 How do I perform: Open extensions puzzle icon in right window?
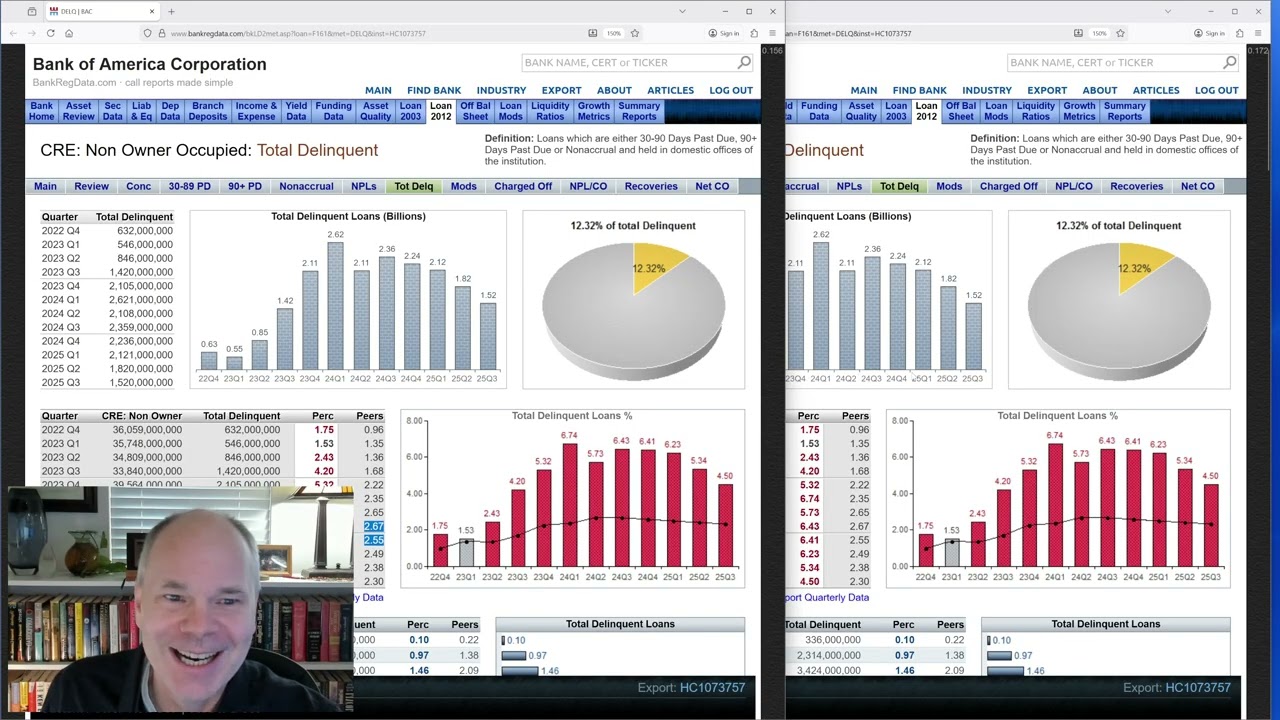pyautogui.click(x=1239, y=33)
